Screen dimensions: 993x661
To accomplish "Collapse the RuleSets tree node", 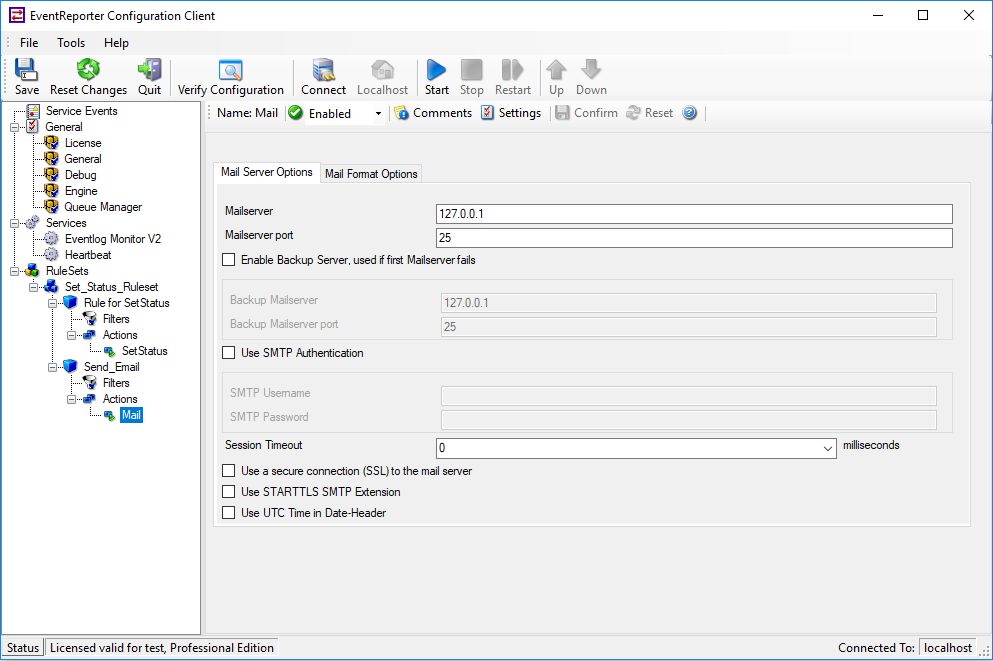I will click(x=15, y=271).
